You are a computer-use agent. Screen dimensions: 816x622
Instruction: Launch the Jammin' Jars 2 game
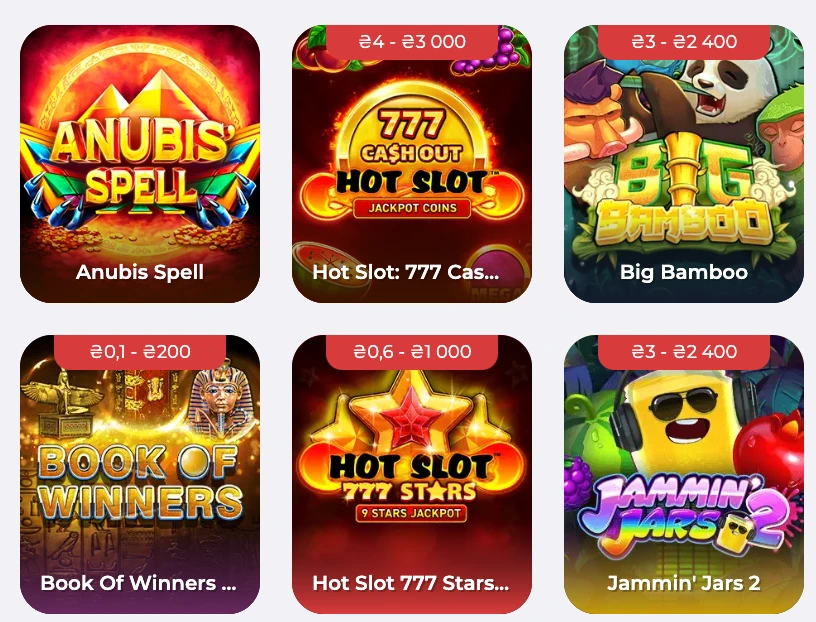click(x=684, y=474)
